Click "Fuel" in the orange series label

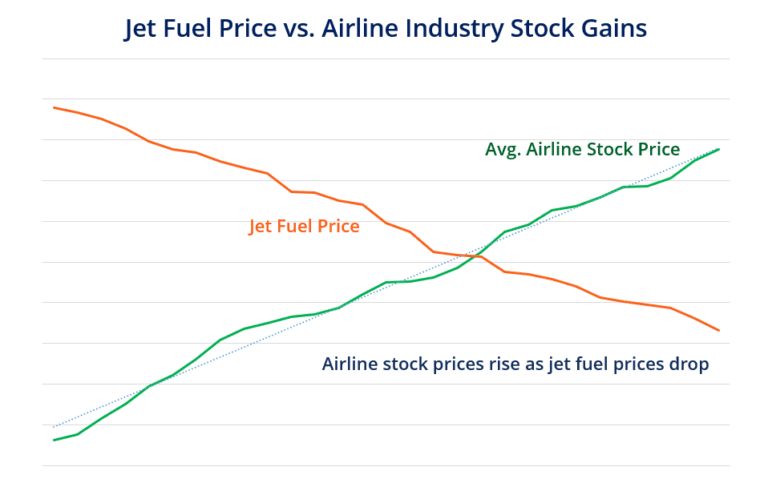(x=294, y=226)
